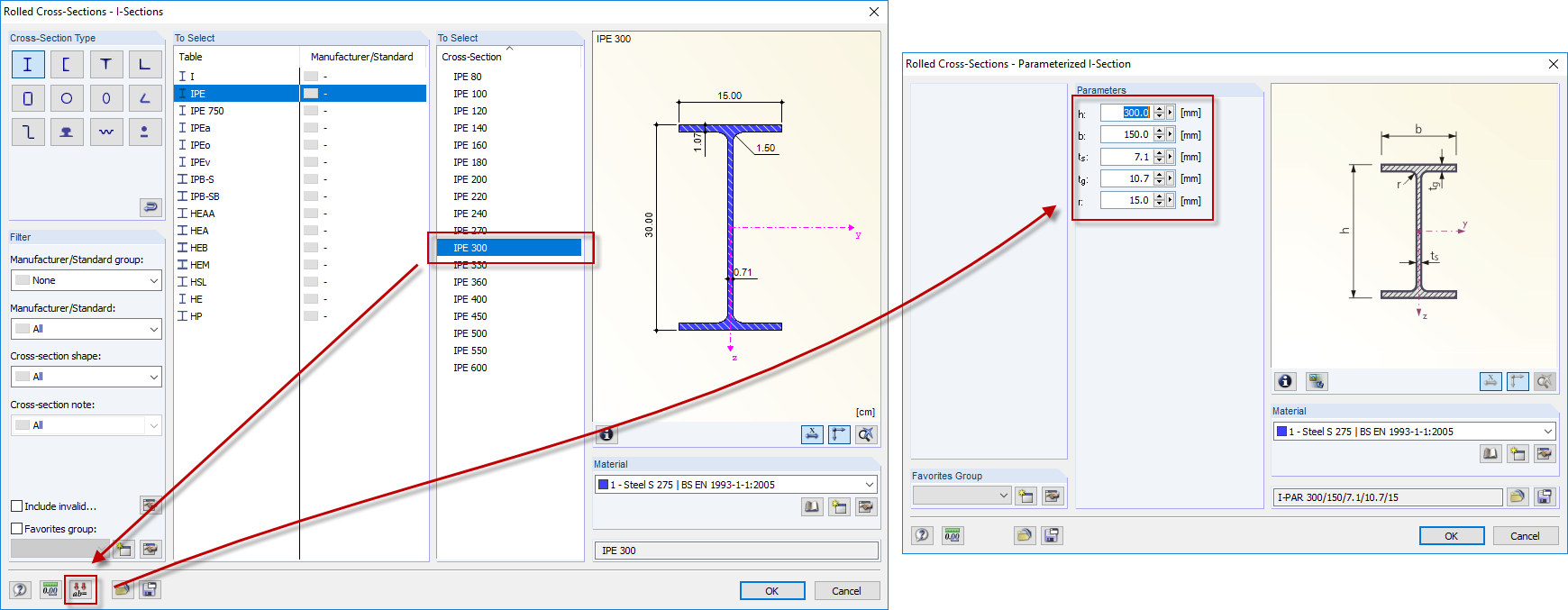The height and width of the screenshot is (610, 1568).
Task: Select IPE 750 row in table list
Action: pos(300,111)
